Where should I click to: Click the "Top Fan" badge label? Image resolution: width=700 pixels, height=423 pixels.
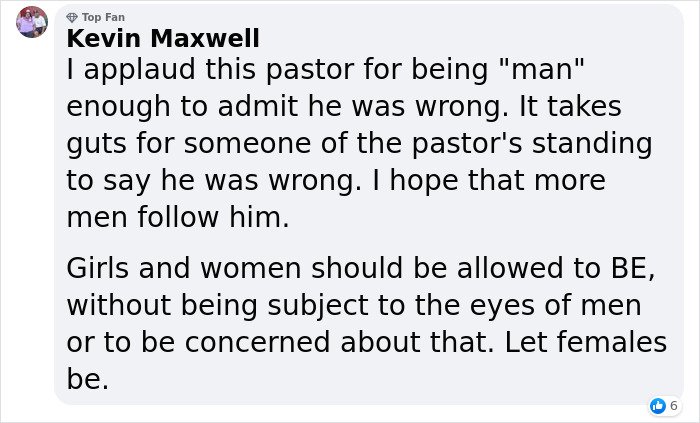tap(103, 17)
